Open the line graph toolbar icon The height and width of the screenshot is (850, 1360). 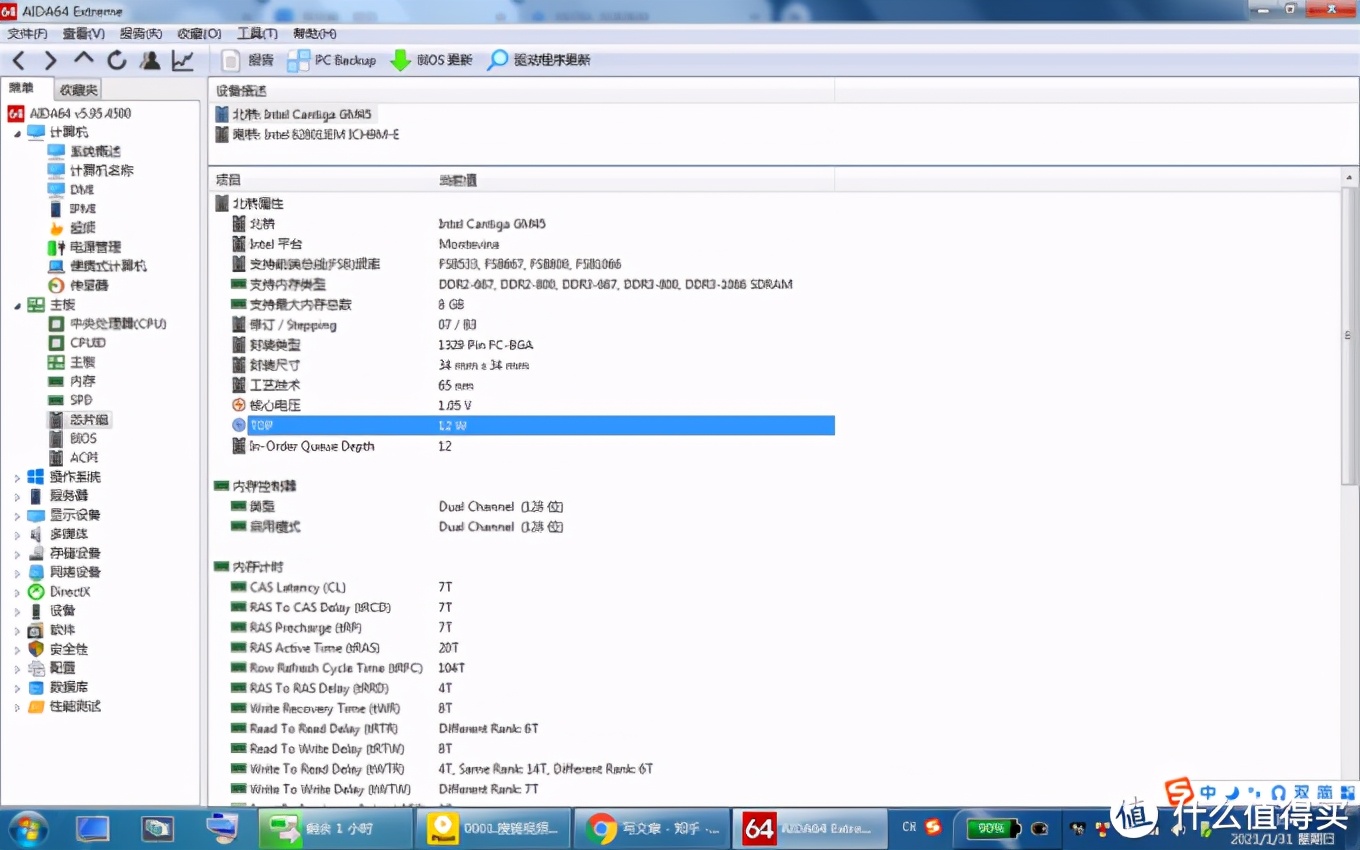[183, 61]
